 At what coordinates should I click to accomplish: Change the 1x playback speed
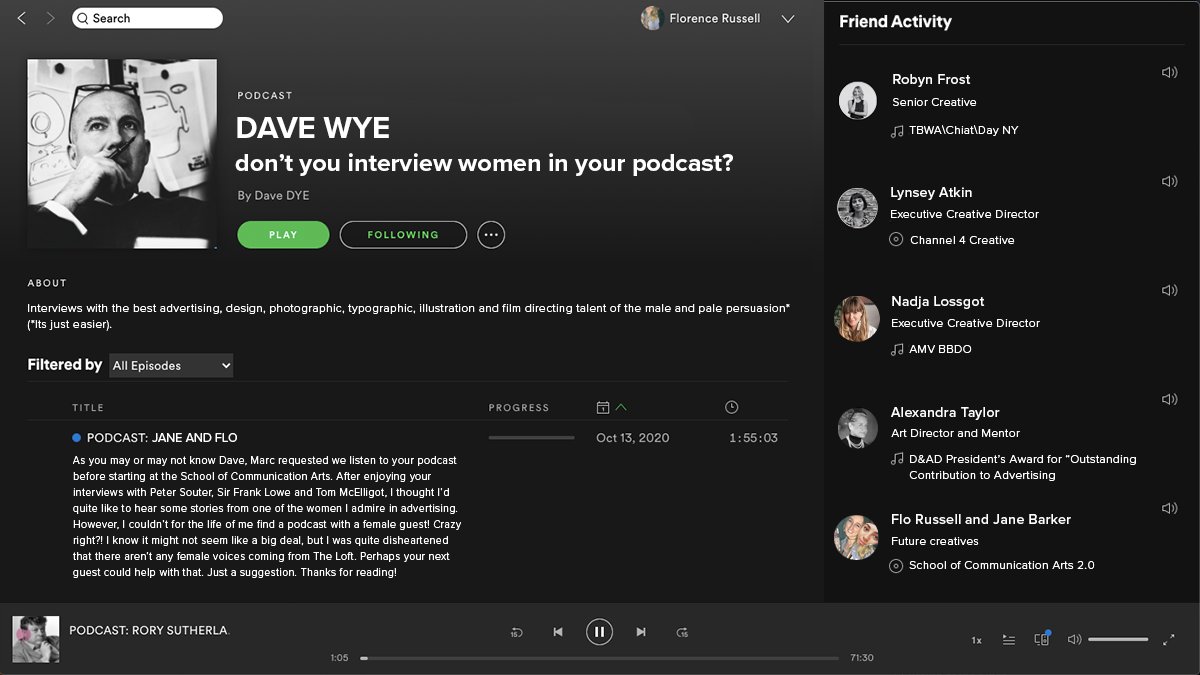[976, 640]
